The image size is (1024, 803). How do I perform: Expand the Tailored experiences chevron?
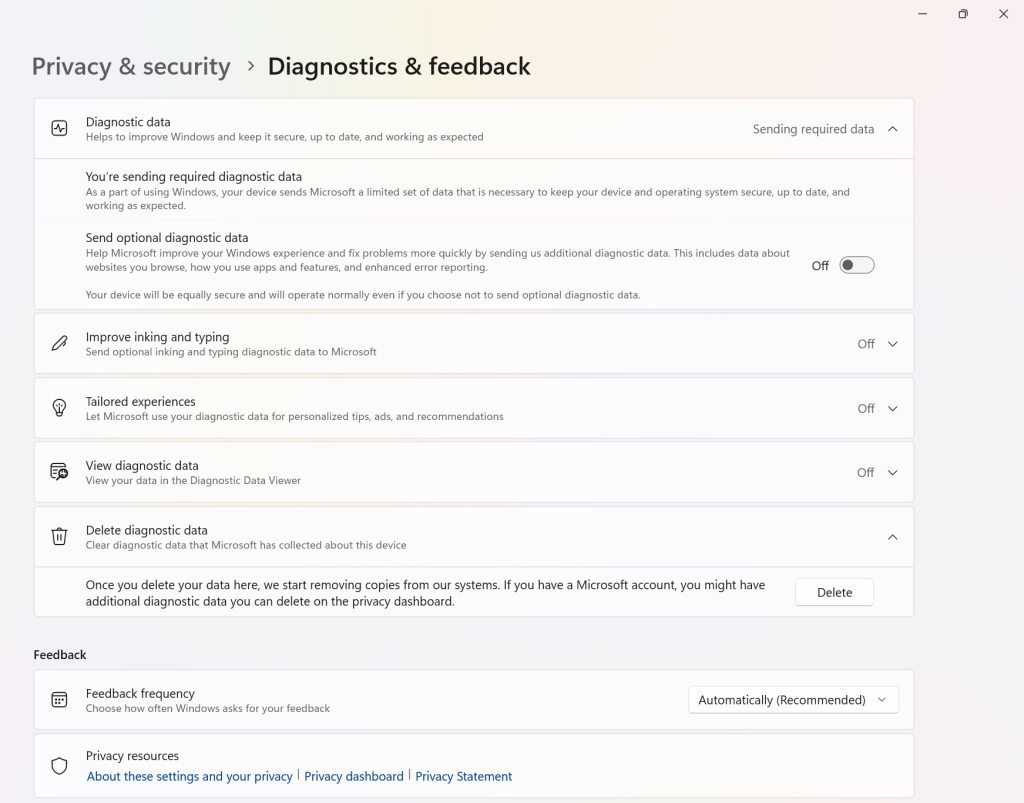893,409
